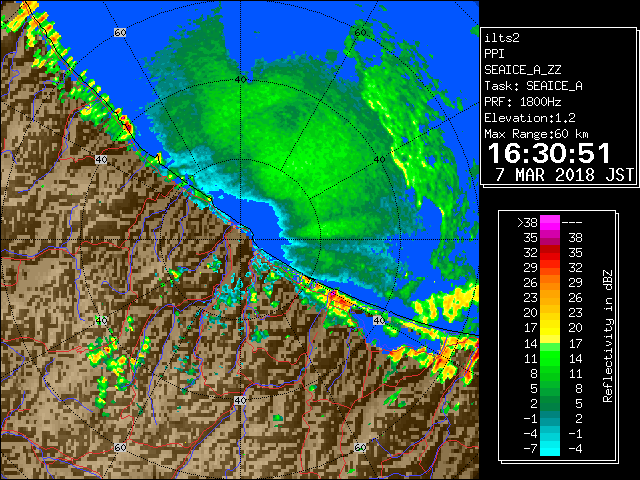
Task: Pick the cyan -7 dBZ legend swatch
Action: point(550,448)
